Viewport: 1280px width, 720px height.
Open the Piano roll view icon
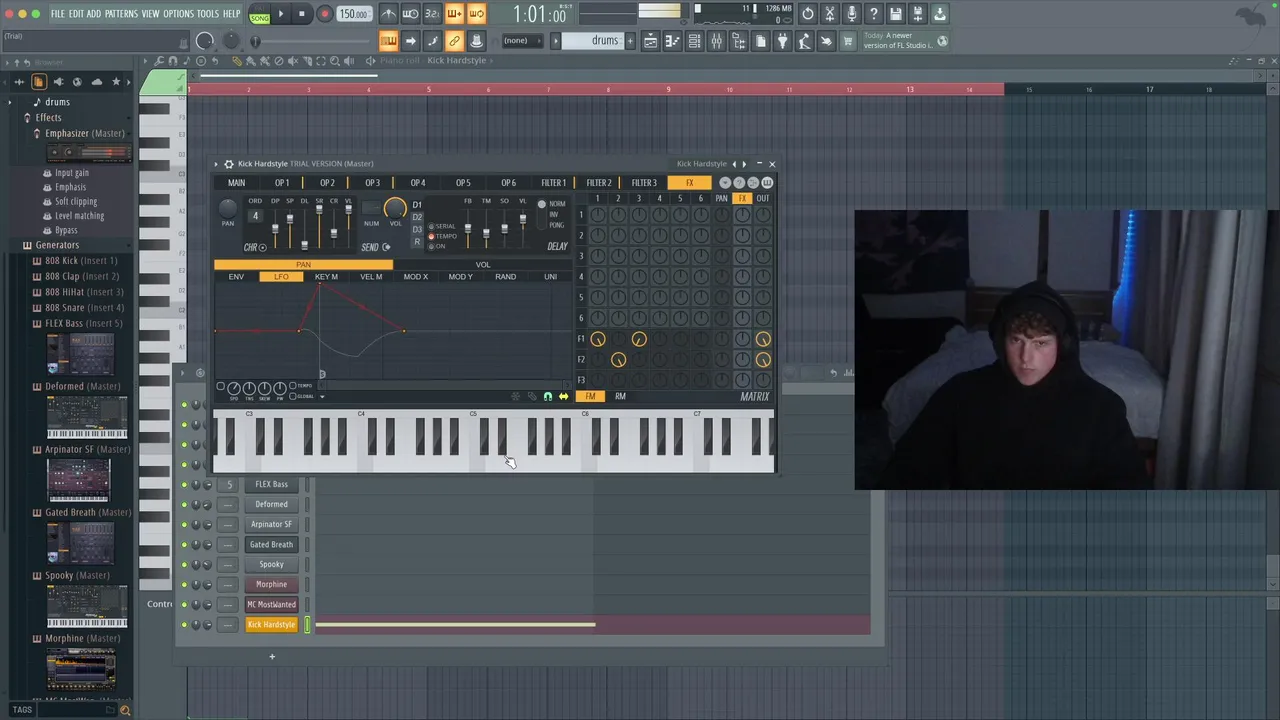point(672,41)
